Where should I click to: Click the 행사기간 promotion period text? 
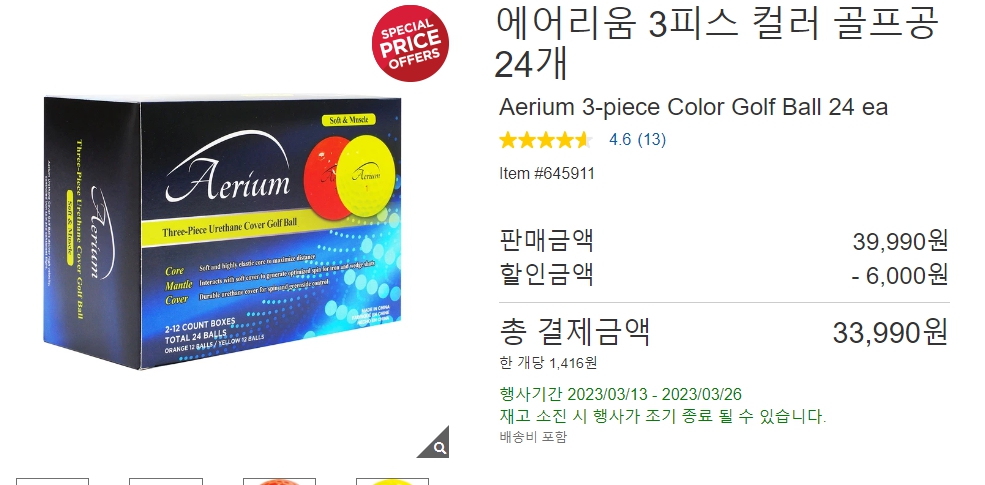620,395
